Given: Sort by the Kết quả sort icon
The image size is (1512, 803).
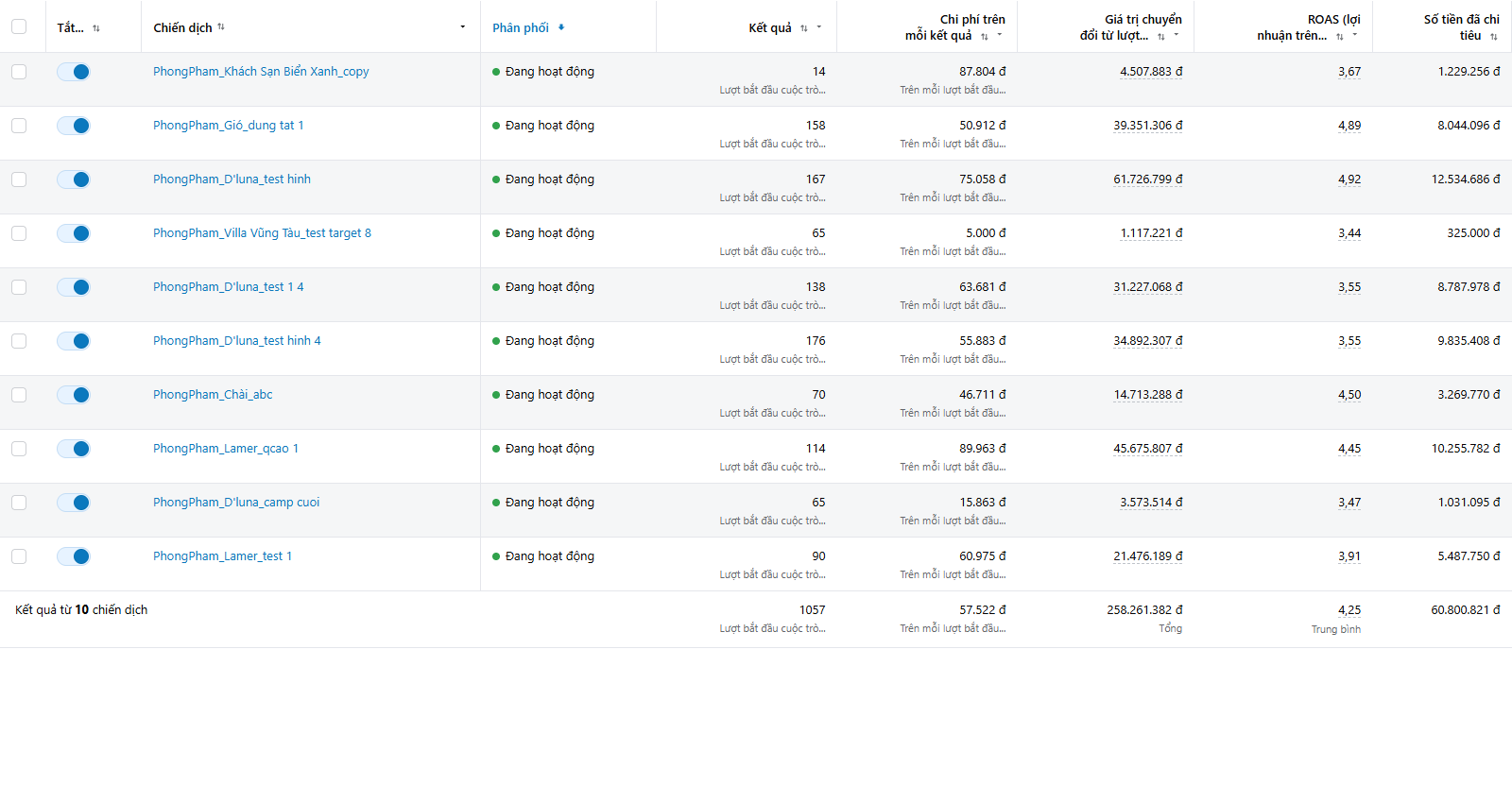Looking at the screenshot, I should pos(804,28).
